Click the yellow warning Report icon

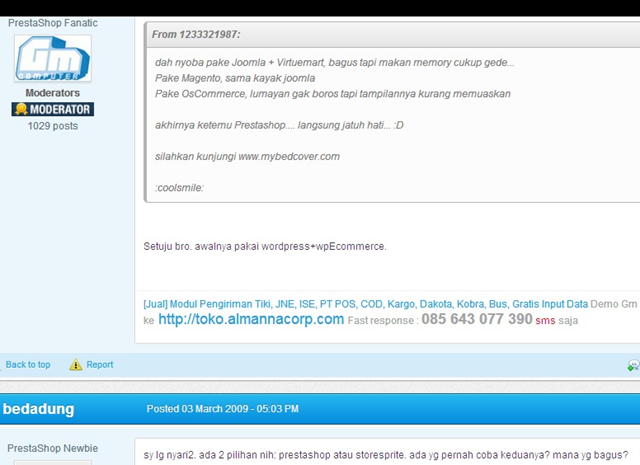point(76,365)
